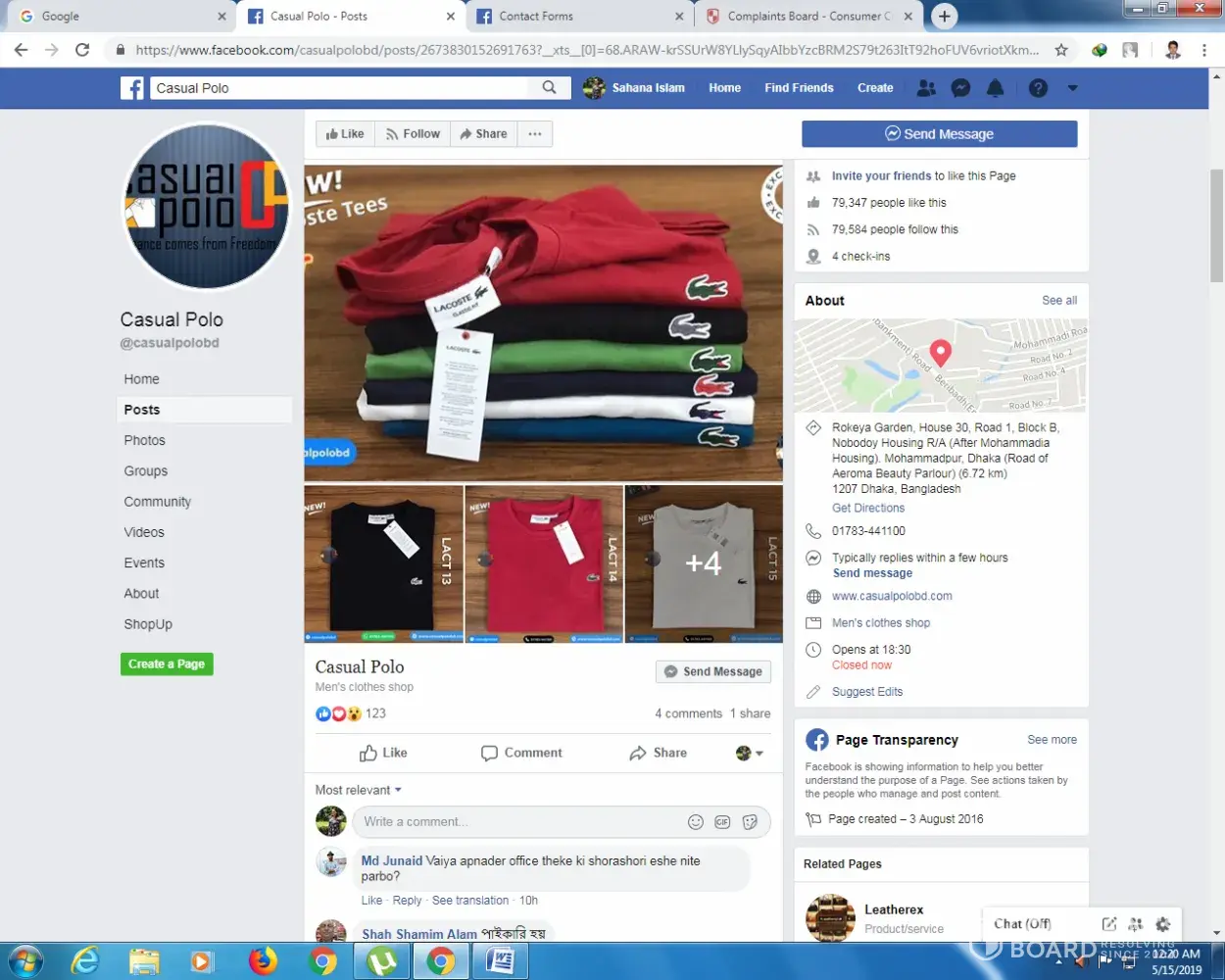Viewport: 1225px width, 980px height.
Task: Open friend requests icon
Action: (926, 88)
